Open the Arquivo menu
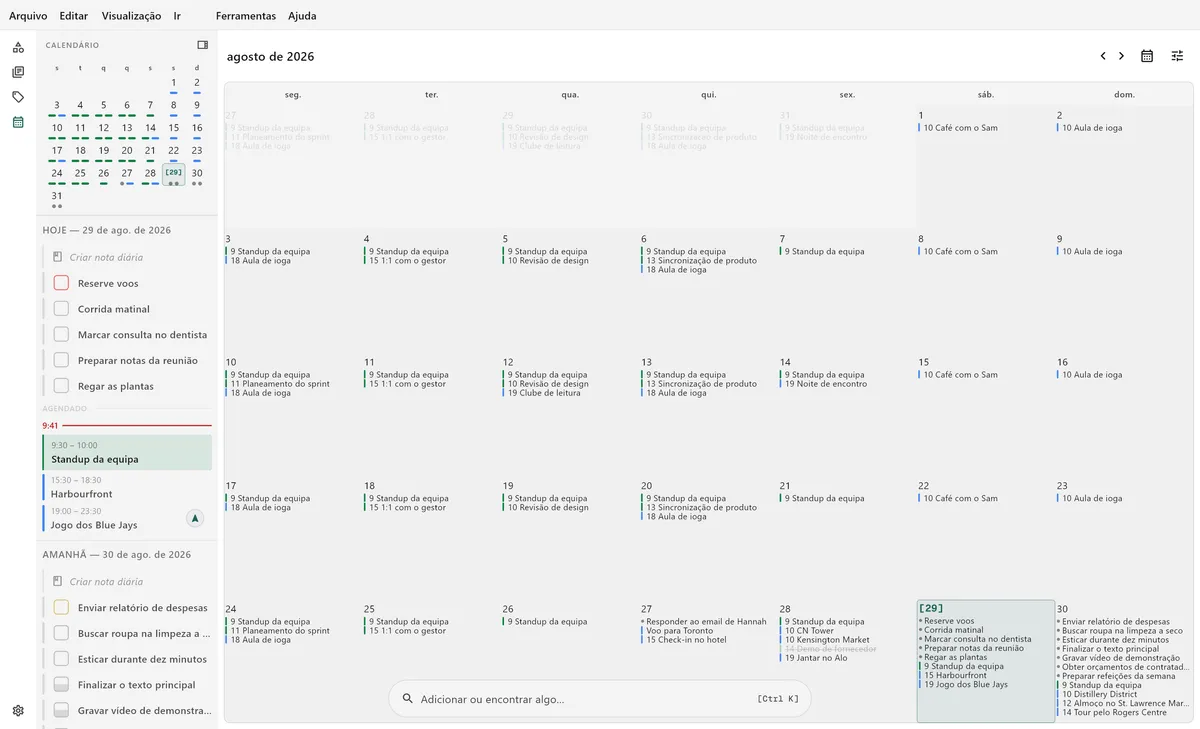 pyautogui.click(x=28, y=16)
